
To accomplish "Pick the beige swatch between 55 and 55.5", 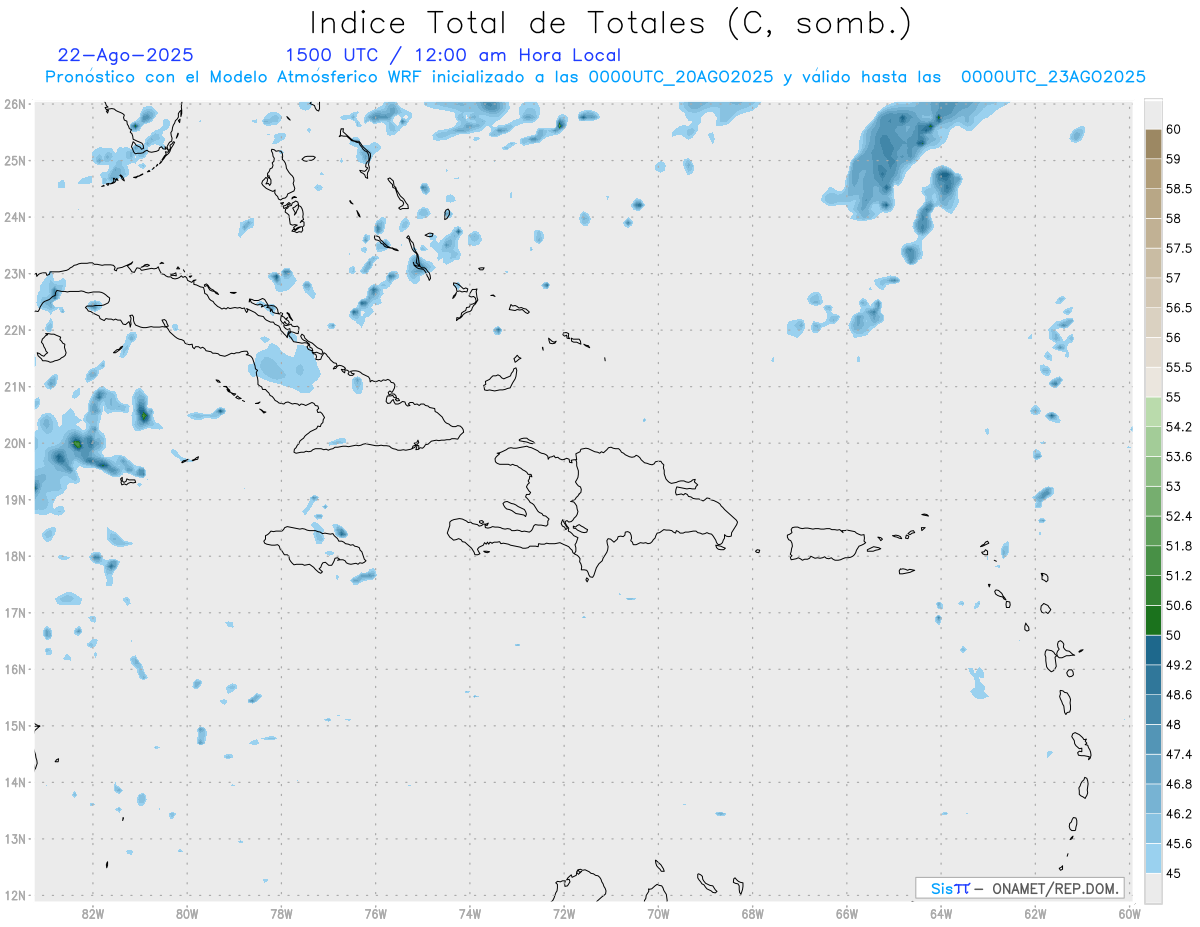I will [x=1153, y=382].
